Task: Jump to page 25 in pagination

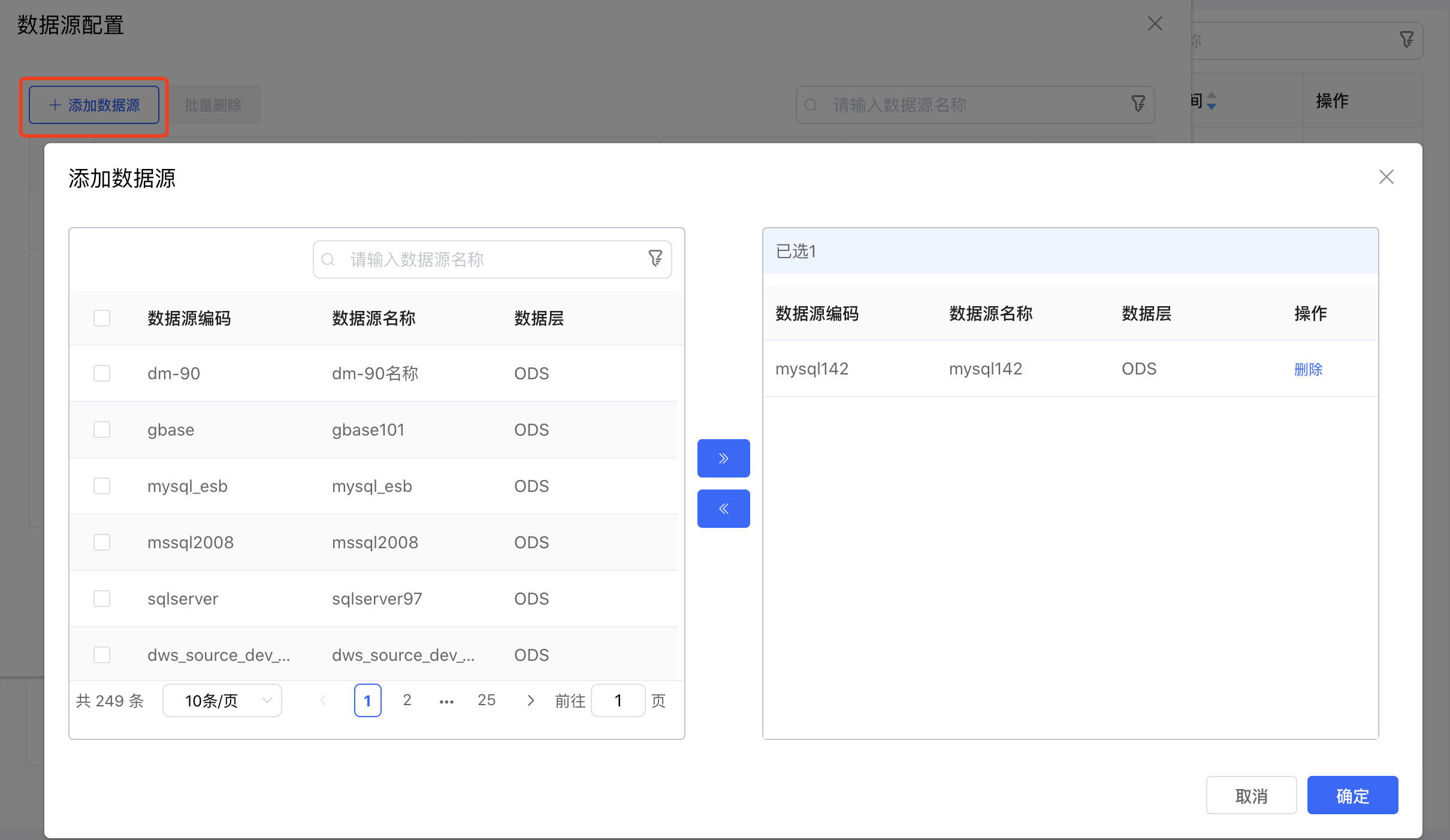Action: tap(486, 700)
